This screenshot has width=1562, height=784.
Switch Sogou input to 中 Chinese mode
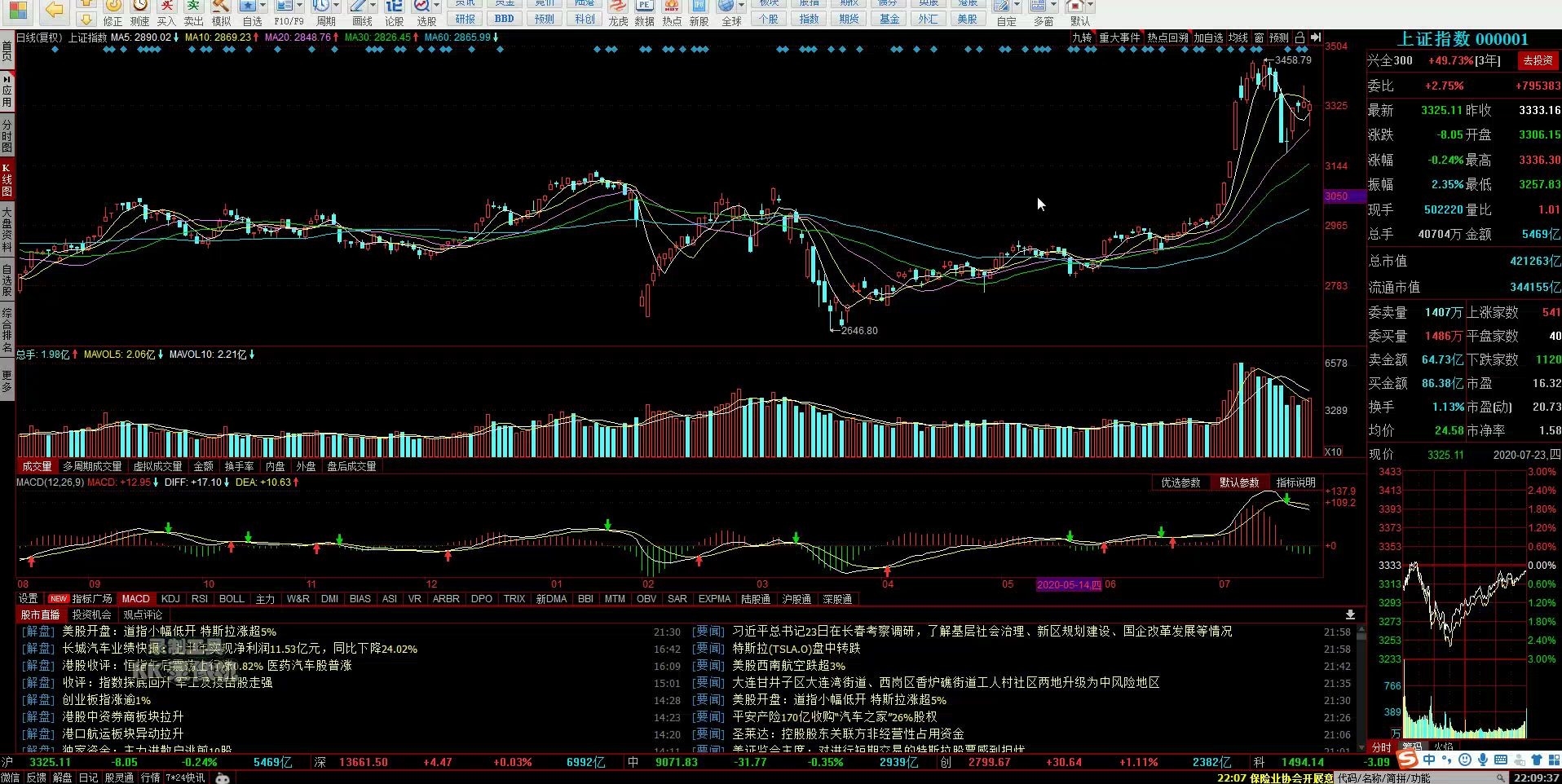point(1429,760)
